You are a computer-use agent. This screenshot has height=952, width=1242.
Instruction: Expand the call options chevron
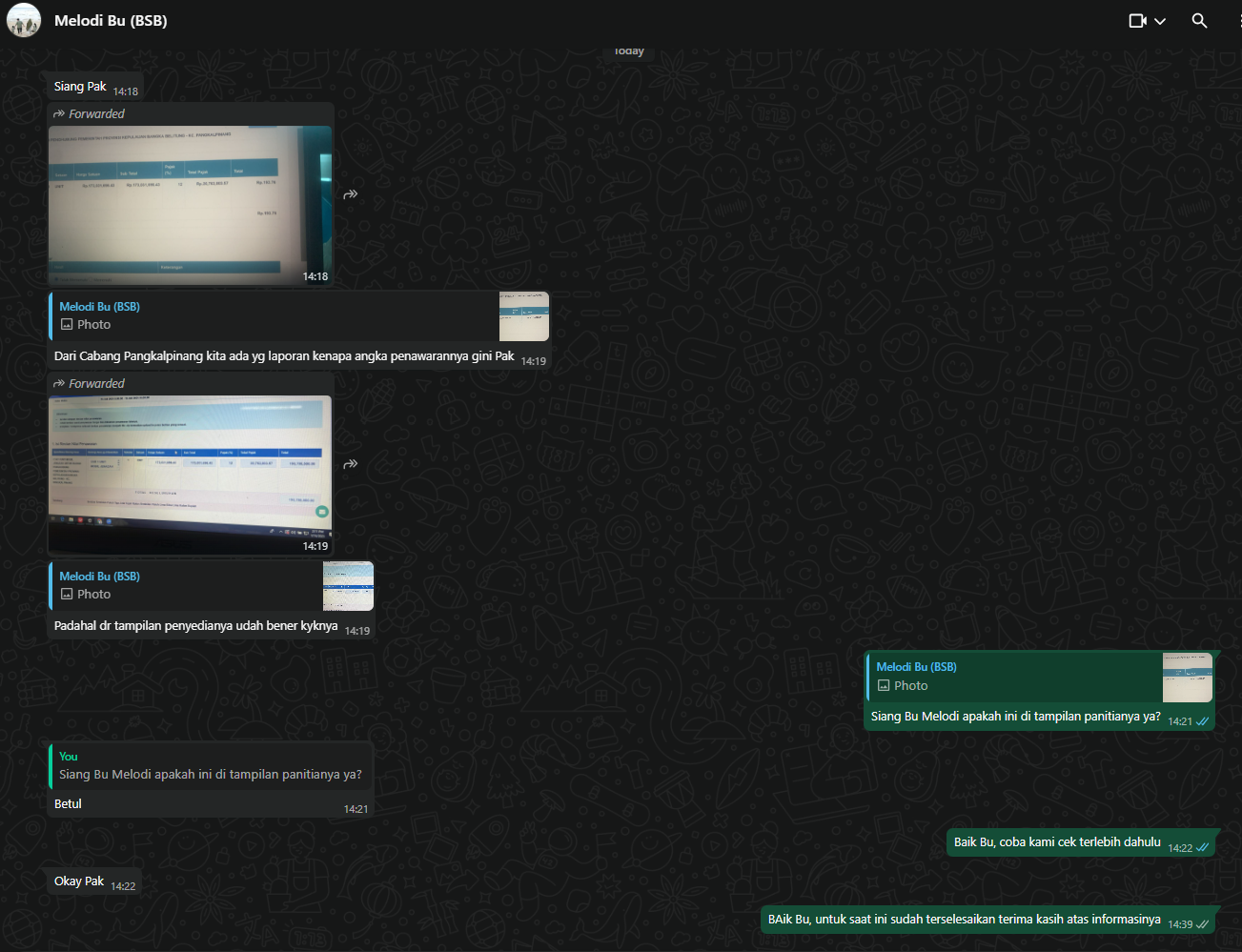[1160, 21]
